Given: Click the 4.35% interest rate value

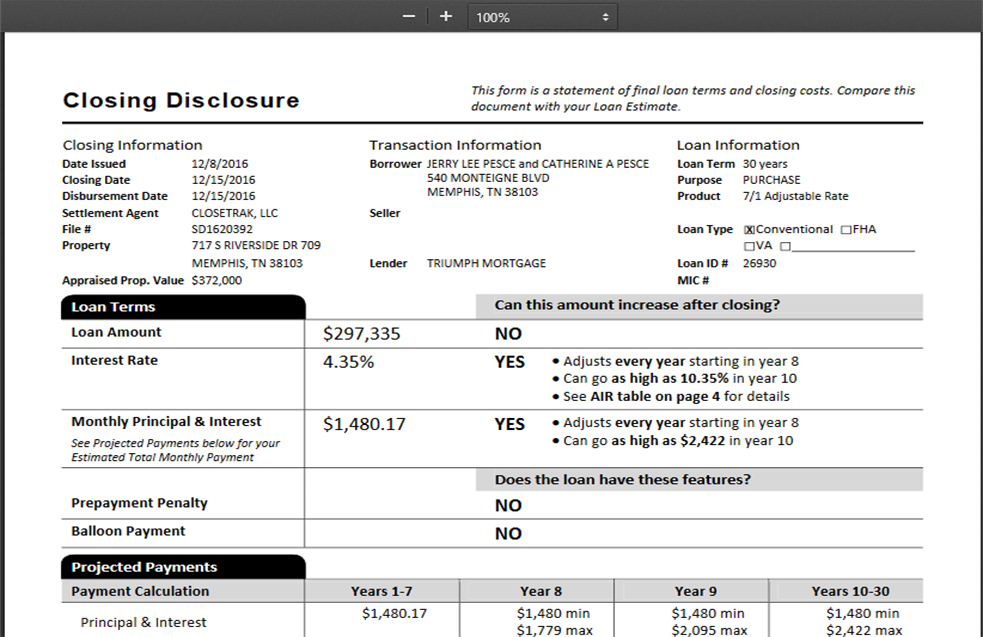Looking at the screenshot, I should [x=348, y=362].
